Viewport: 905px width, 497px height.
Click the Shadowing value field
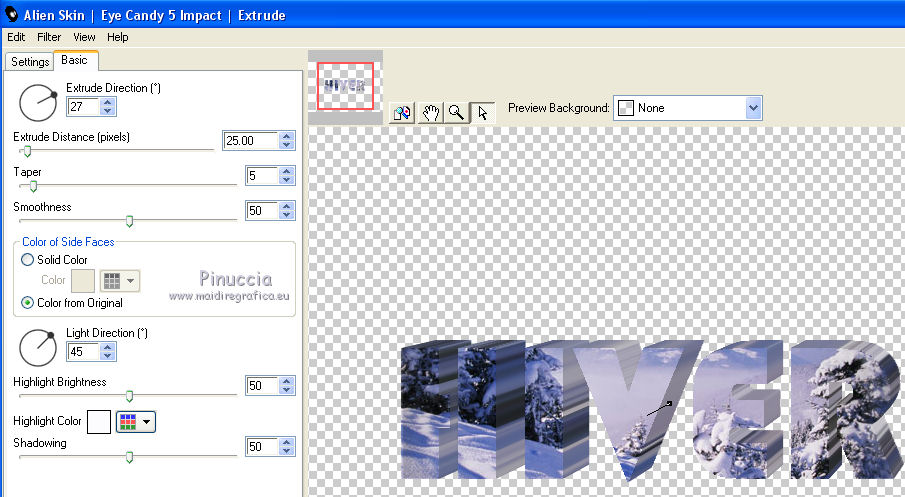click(262, 447)
